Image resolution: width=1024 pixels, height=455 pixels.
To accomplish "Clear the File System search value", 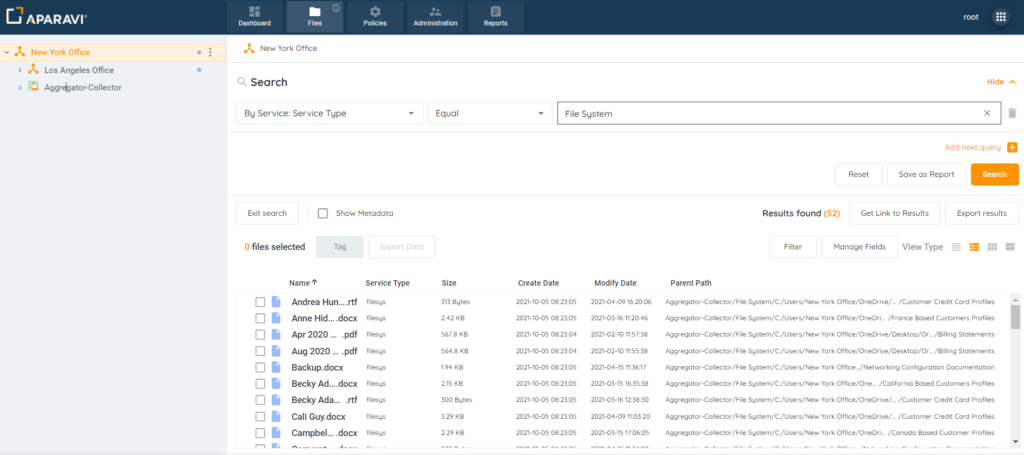I will [x=987, y=114].
